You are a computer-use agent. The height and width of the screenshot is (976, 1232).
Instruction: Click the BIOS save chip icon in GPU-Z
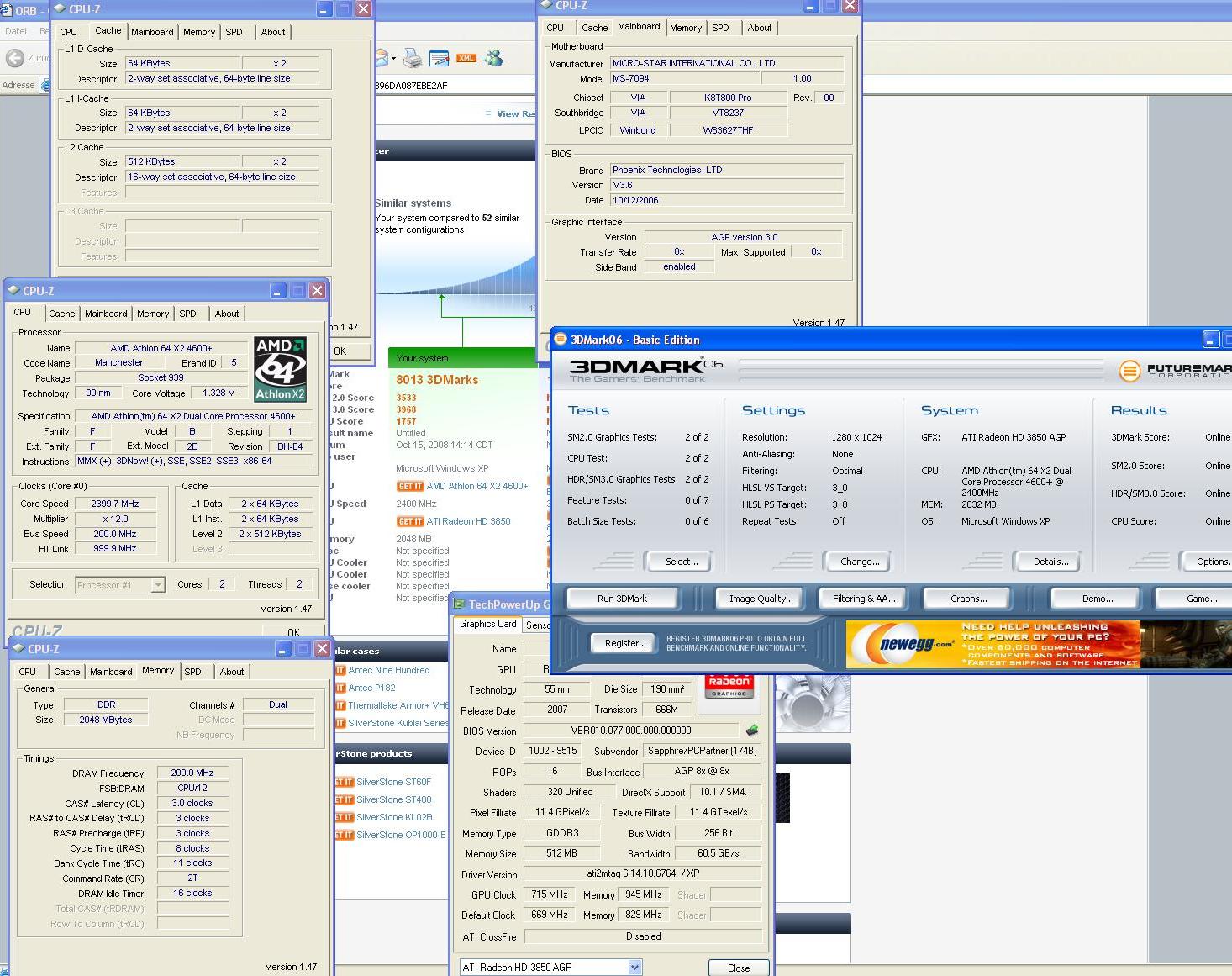coord(752,731)
